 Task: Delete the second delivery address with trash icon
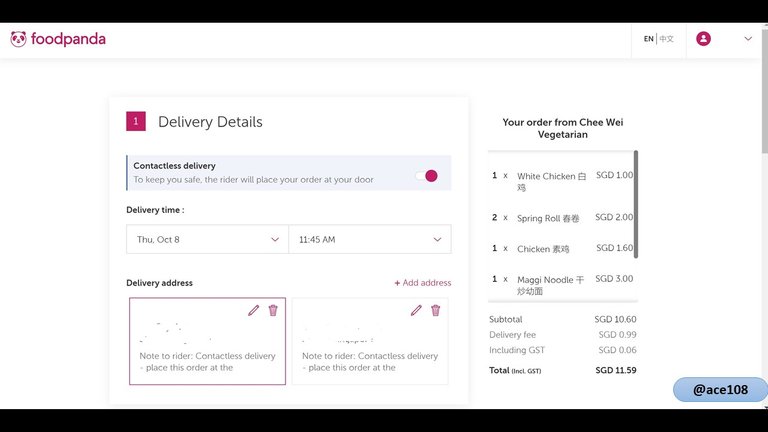point(435,310)
